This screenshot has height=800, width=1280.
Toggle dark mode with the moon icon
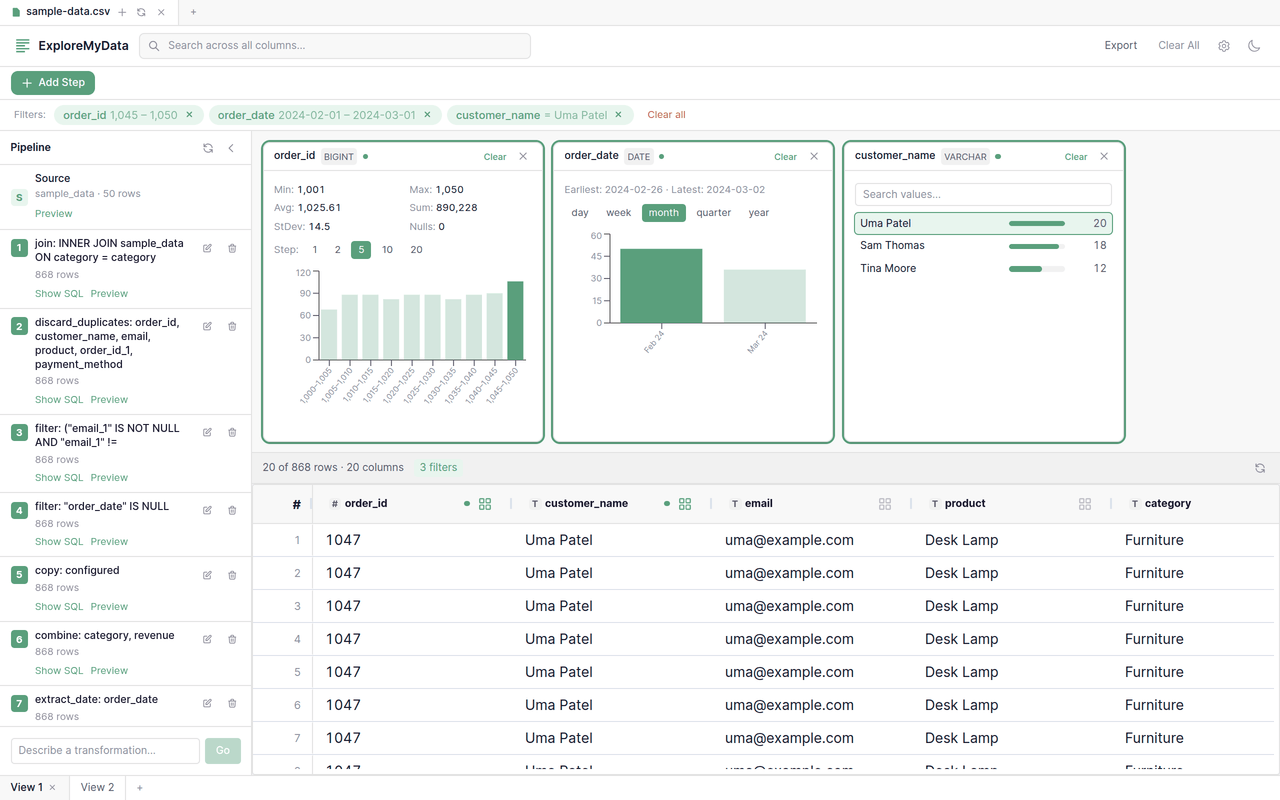coord(1254,45)
